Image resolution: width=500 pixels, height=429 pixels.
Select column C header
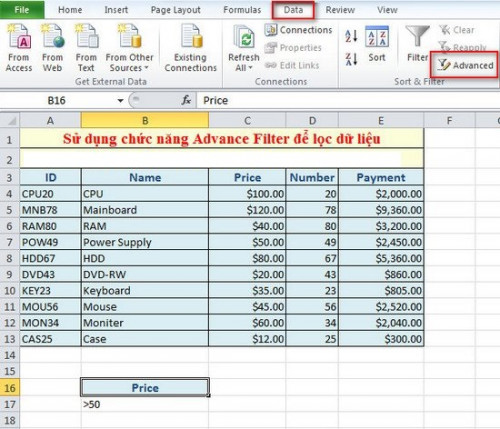[247, 120]
